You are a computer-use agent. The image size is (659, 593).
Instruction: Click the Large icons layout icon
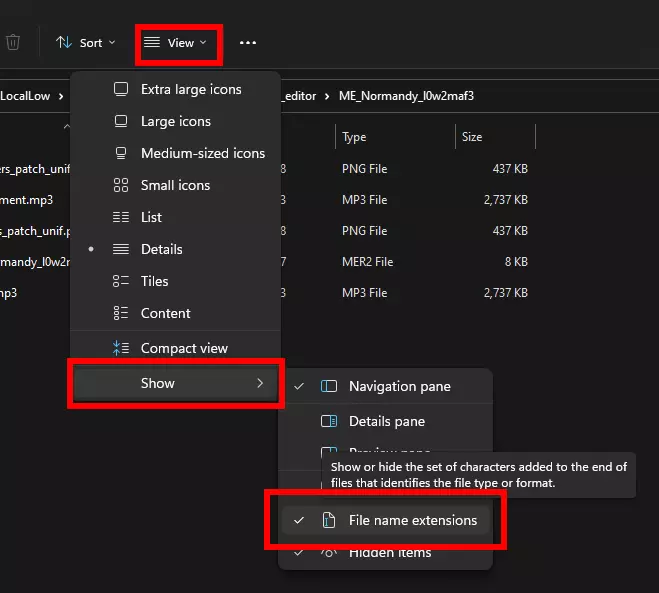pos(121,121)
